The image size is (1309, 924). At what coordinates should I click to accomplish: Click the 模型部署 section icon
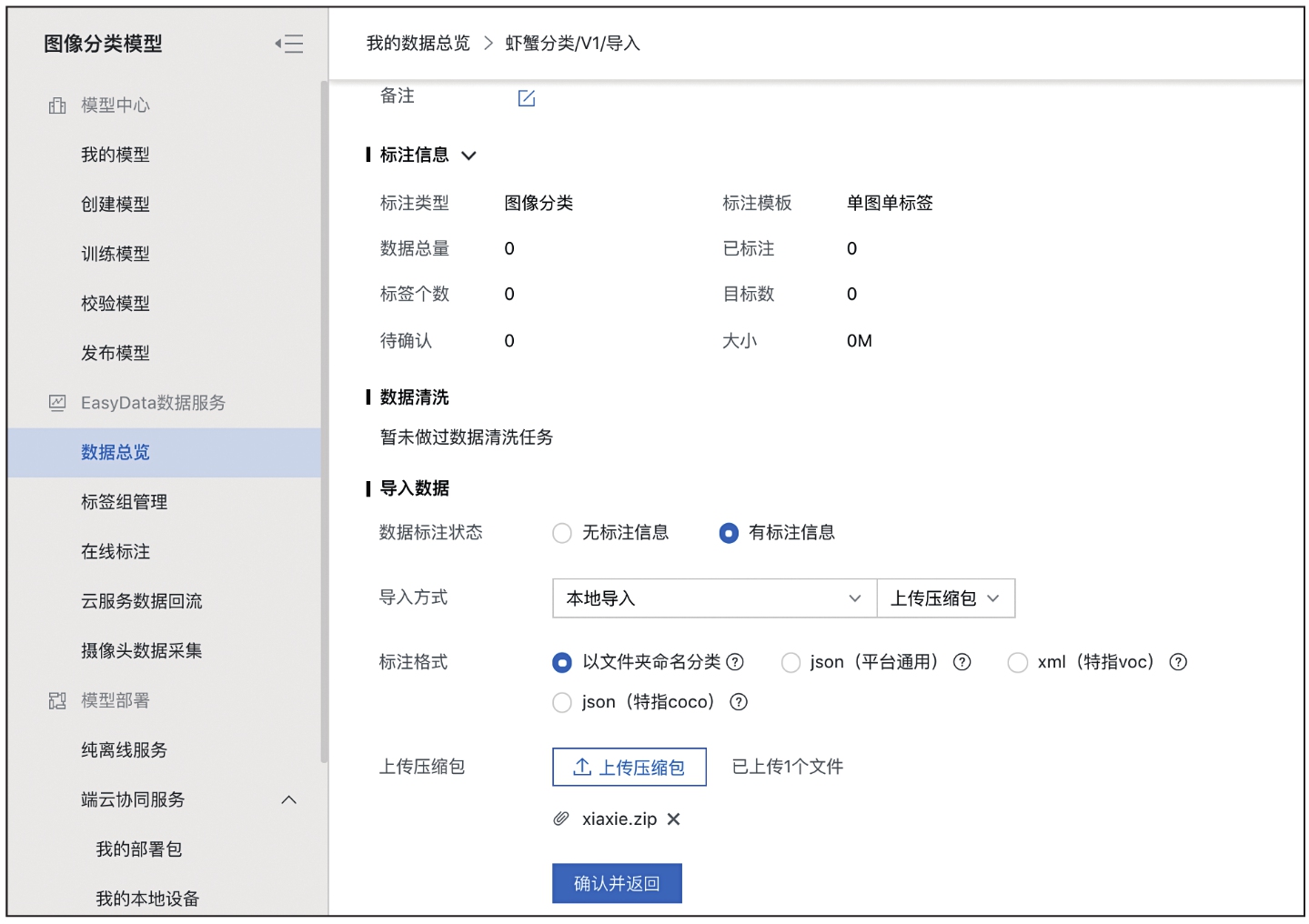tap(57, 700)
